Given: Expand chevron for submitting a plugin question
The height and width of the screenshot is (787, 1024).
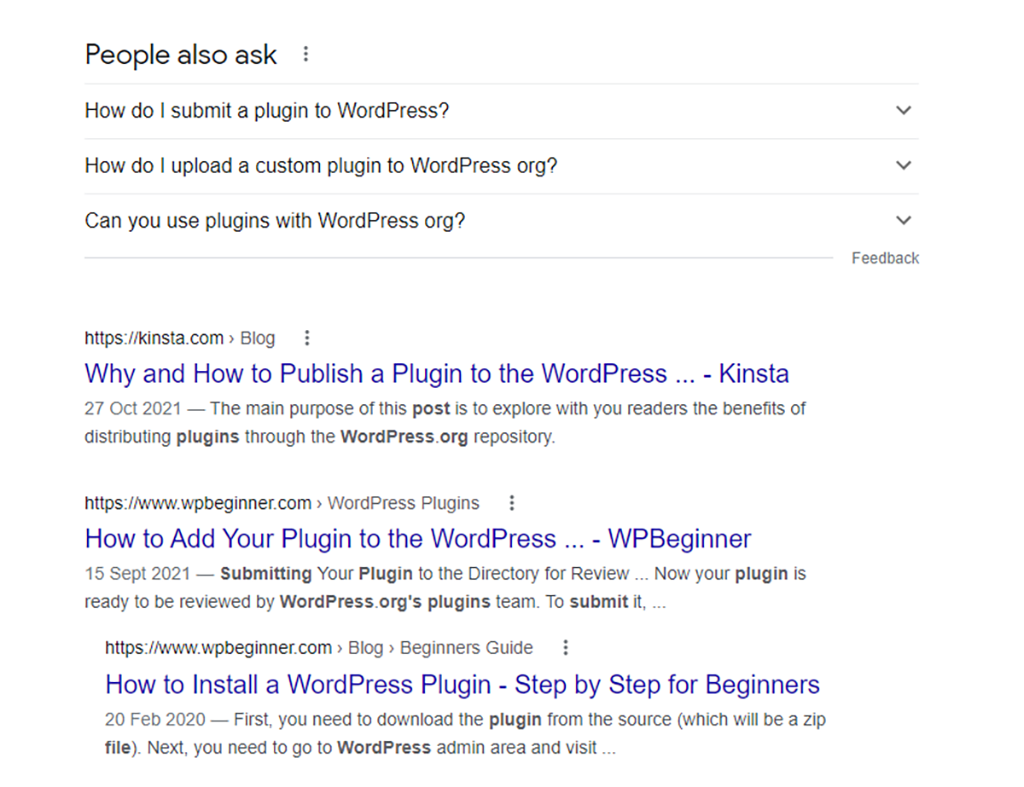Looking at the screenshot, I should [x=904, y=110].
